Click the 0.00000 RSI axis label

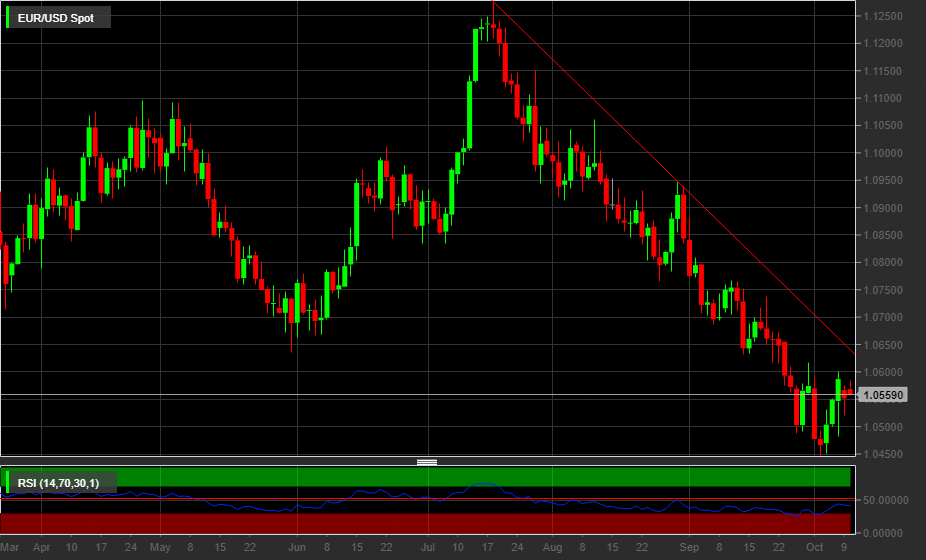coord(883,533)
